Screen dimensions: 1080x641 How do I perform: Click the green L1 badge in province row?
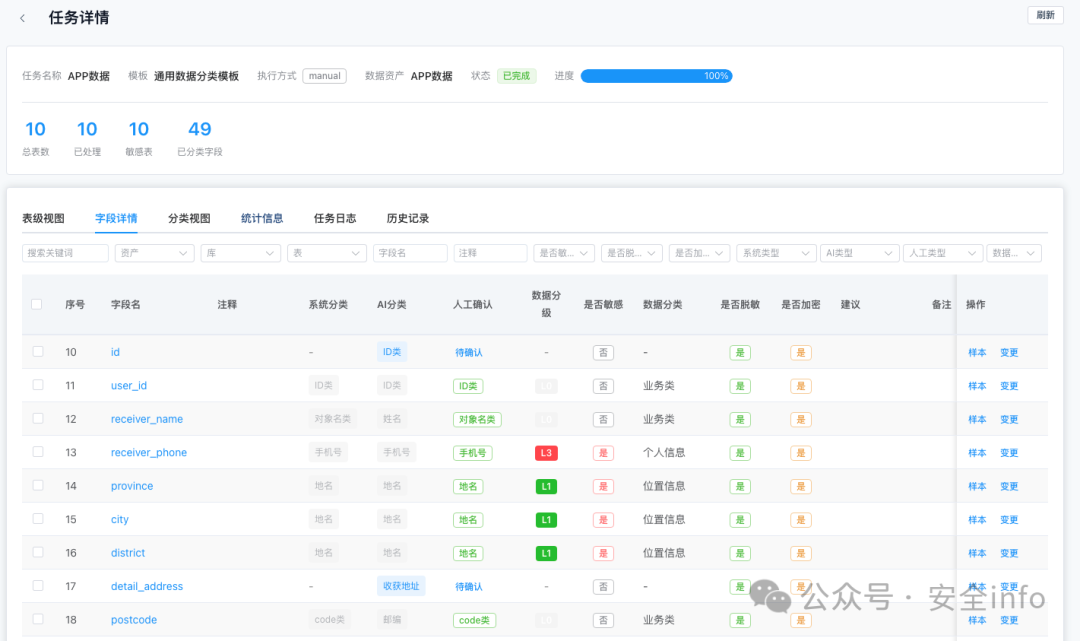coord(546,486)
